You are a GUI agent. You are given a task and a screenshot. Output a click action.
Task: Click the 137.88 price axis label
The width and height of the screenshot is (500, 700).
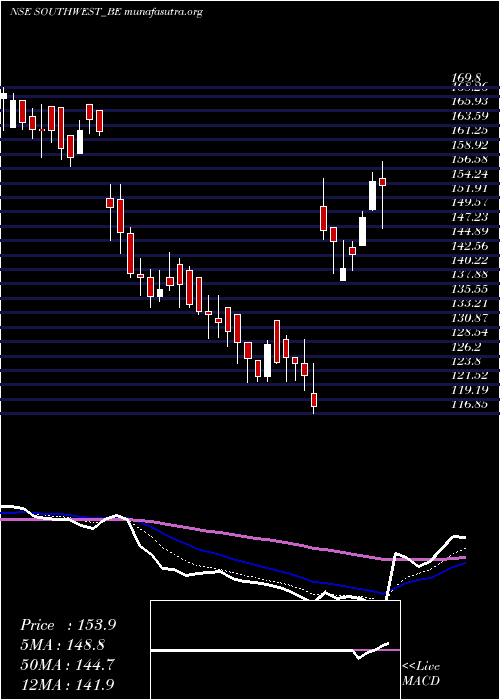pyautogui.click(x=470, y=275)
